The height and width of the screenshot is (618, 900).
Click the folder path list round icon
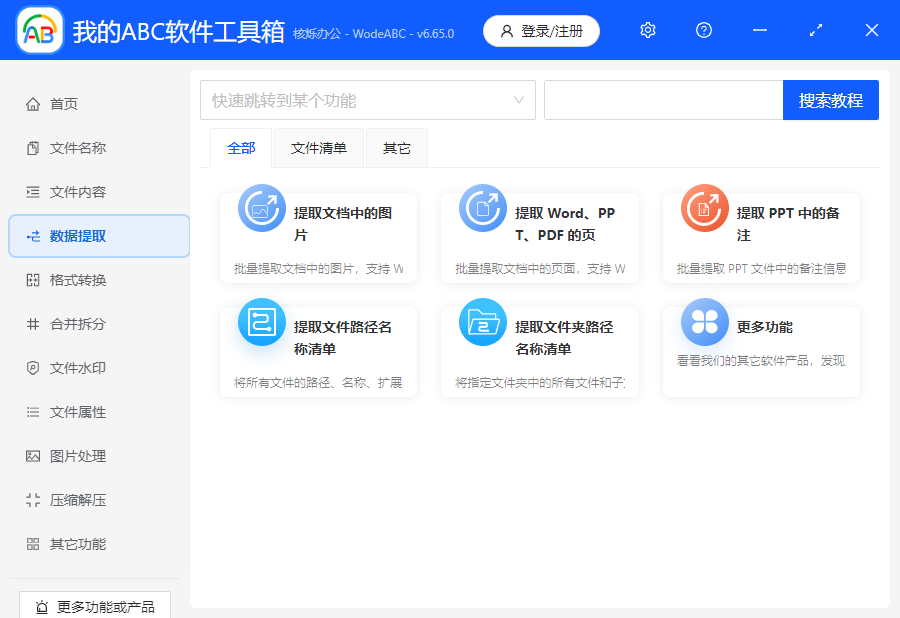click(483, 322)
